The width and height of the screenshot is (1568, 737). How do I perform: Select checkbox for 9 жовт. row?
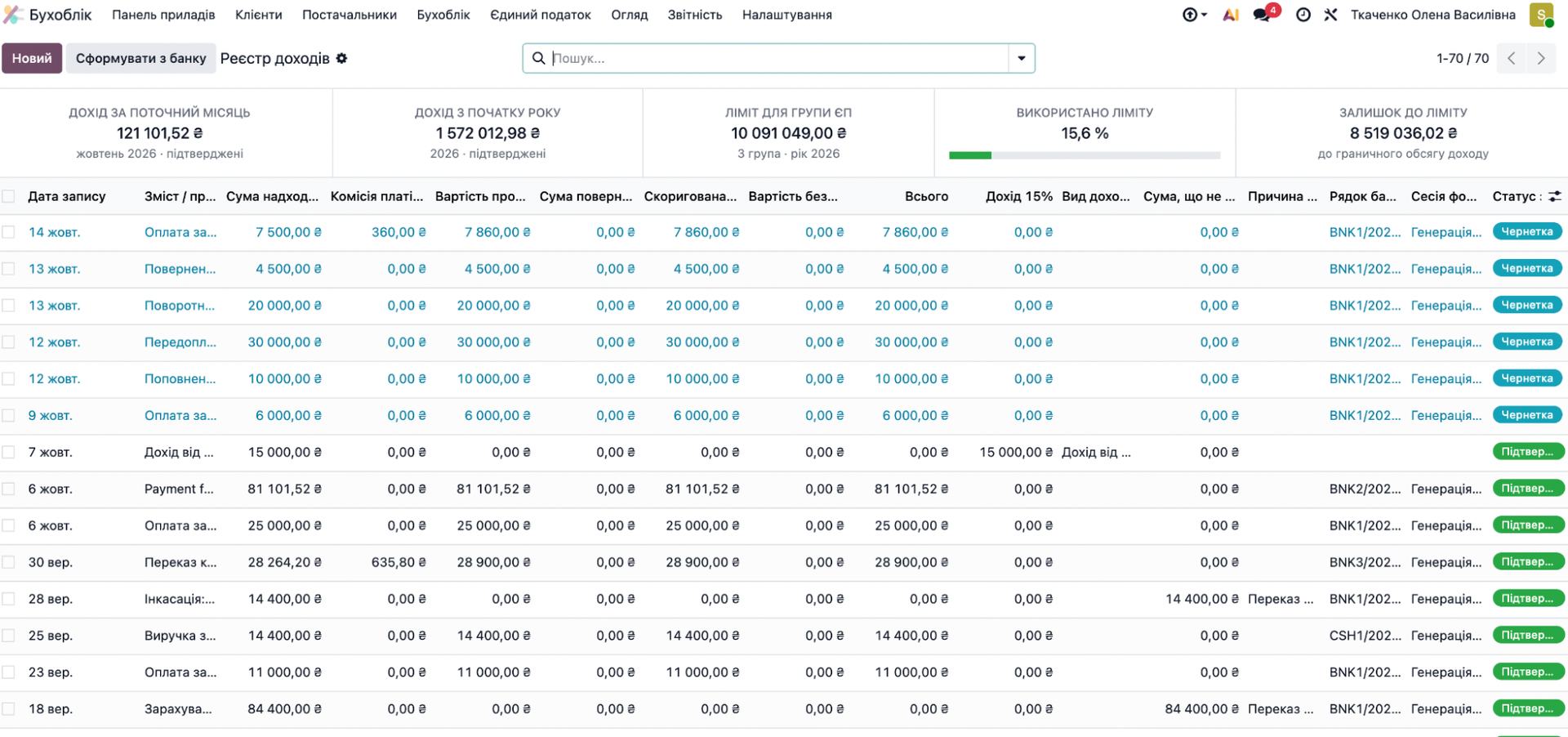point(8,415)
